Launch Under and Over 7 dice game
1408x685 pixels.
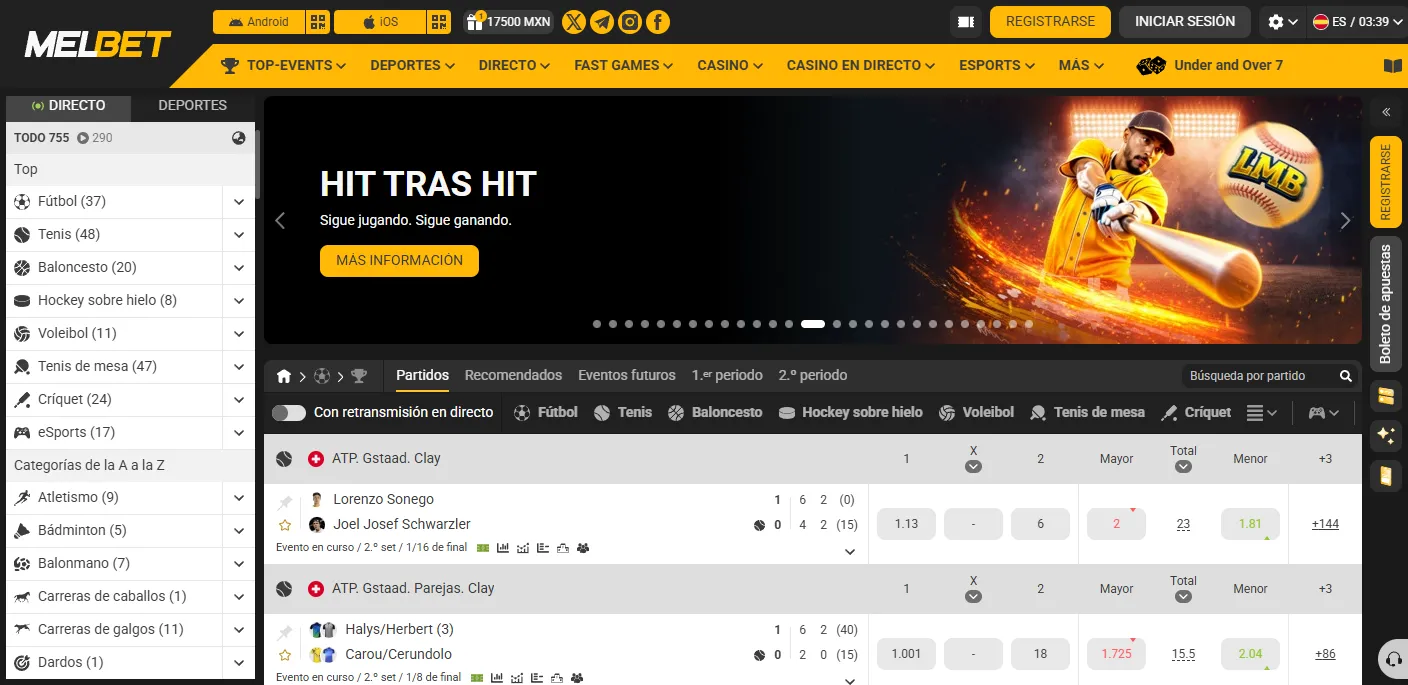[x=1210, y=66]
